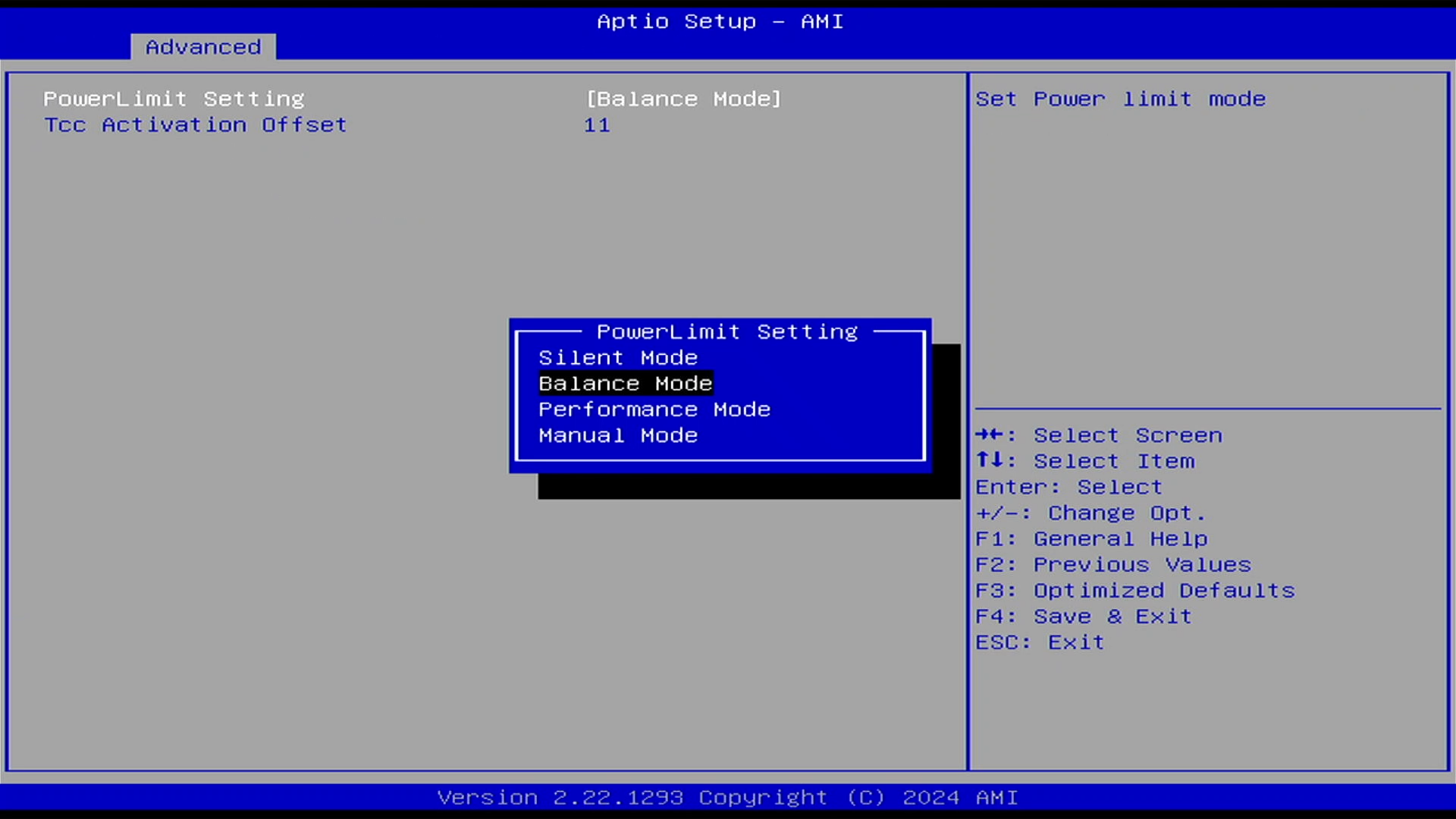The image size is (1456, 819).
Task: Click the 'F2: Previous Values' hint
Action: click(1113, 565)
